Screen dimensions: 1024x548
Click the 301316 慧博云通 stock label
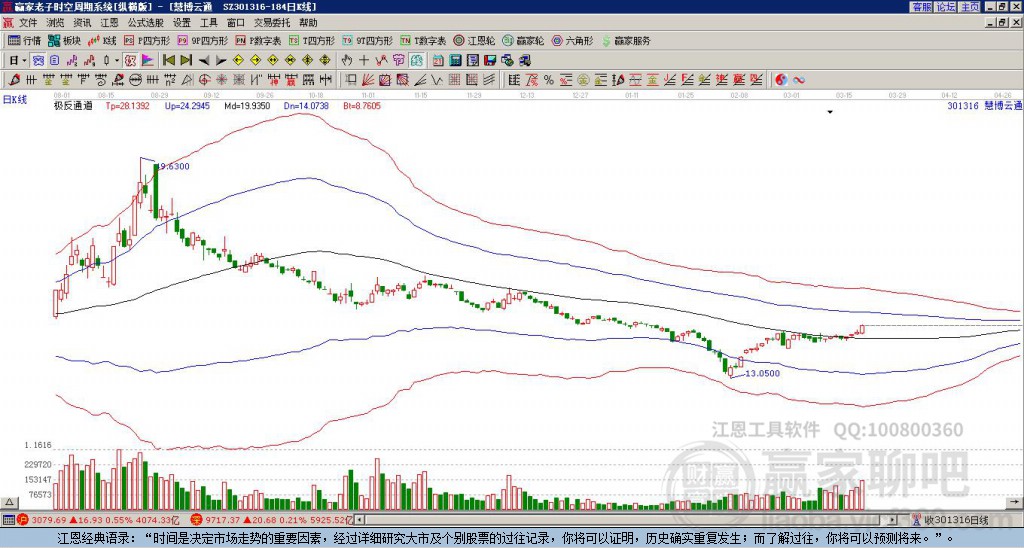click(x=984, y=106)
